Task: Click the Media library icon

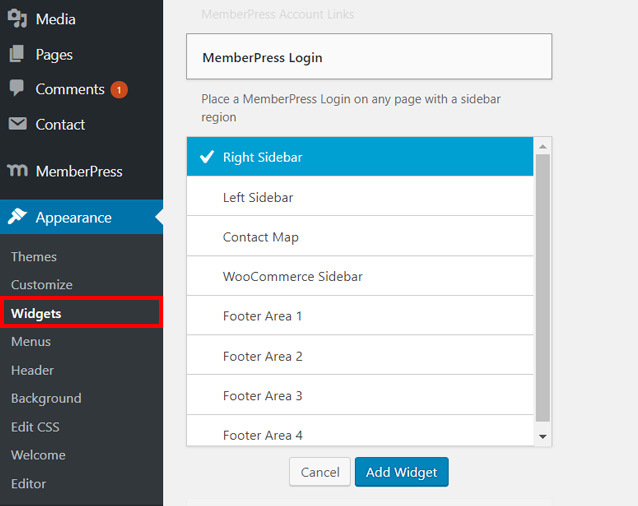Action: pos(17,19)
